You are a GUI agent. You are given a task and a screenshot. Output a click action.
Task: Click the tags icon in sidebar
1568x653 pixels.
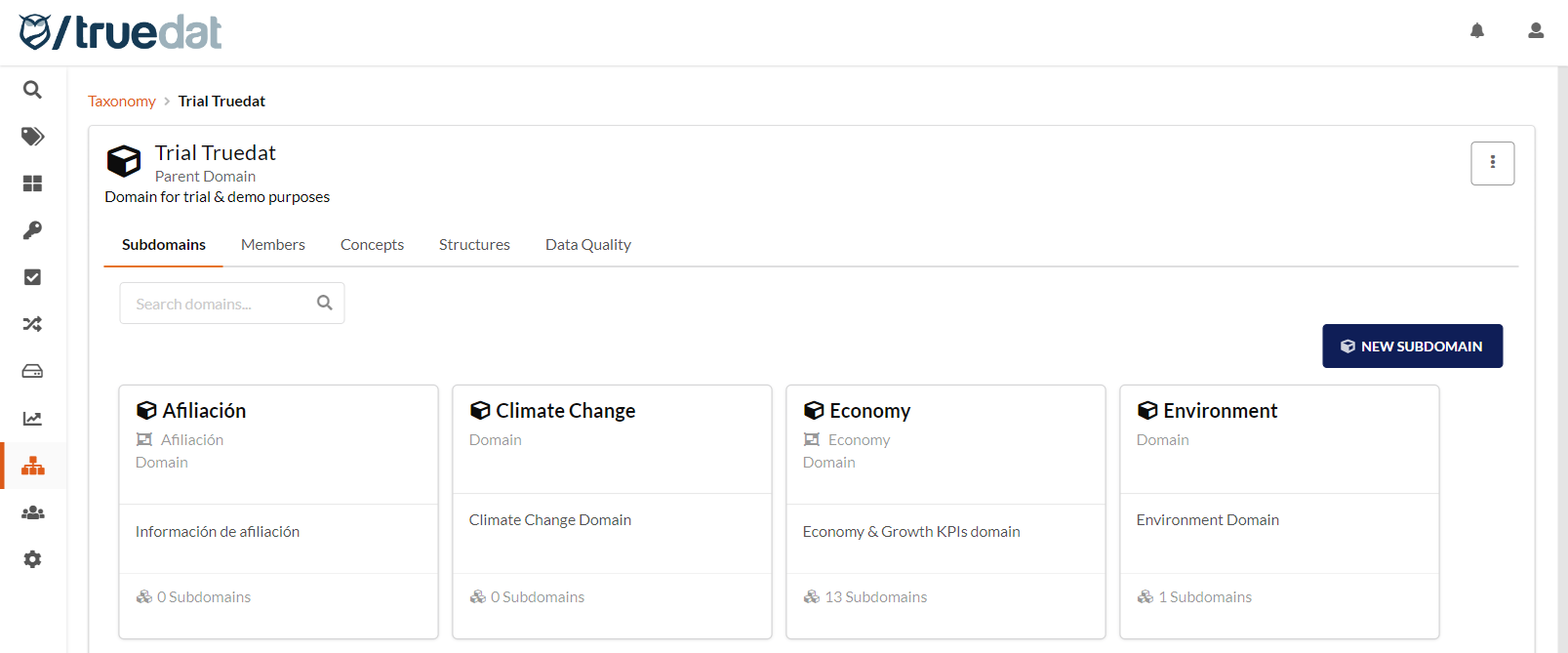coord(32,137)
